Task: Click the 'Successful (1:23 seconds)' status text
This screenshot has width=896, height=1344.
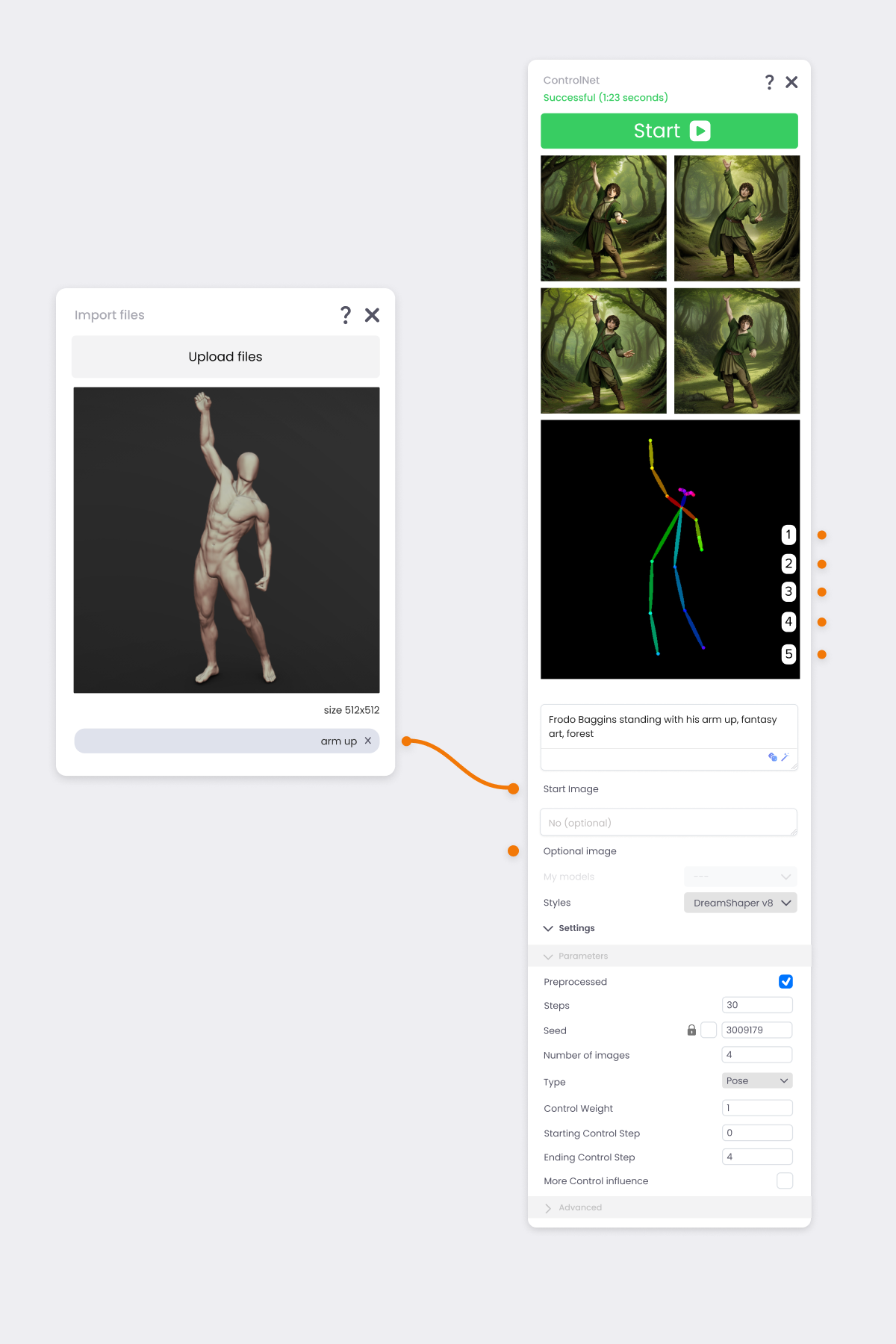Action: (606, 98)
